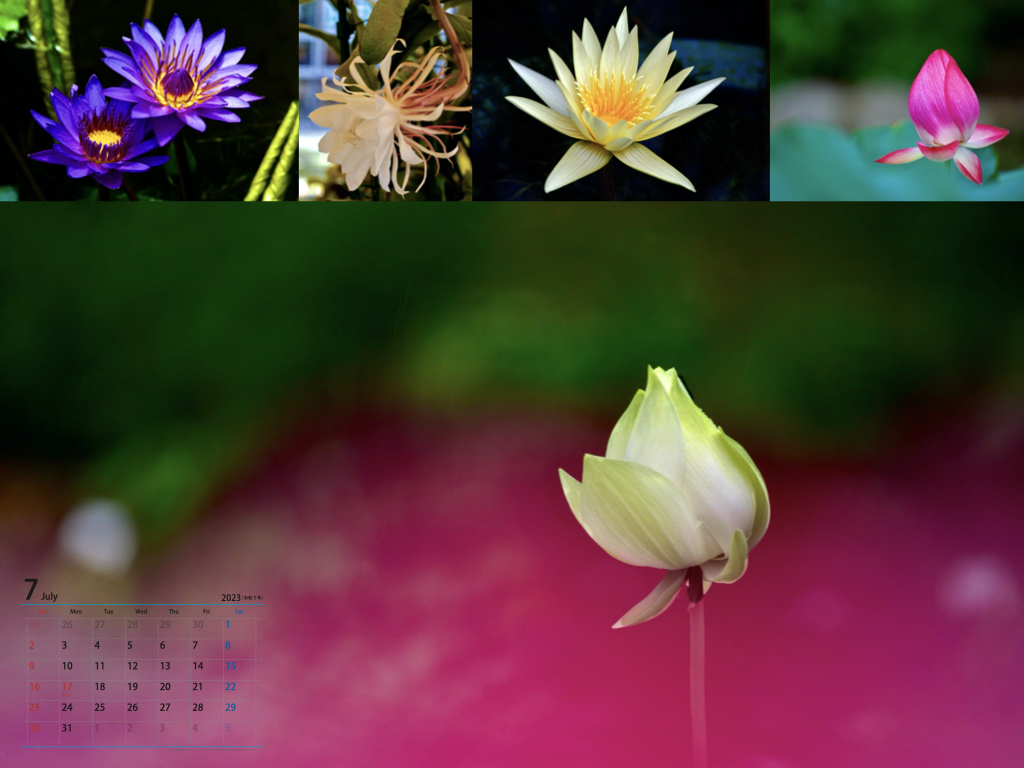Viewport: 1024px width, 768px height.
Task: Click date 26 in July's fourth week
Action: coord(132,707)
